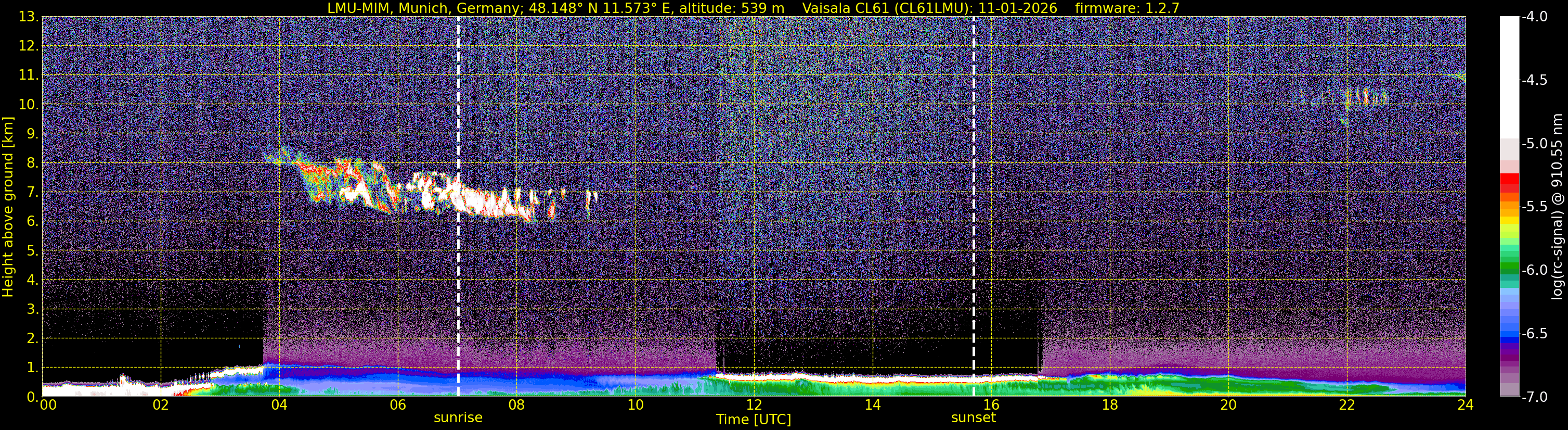The height and width of the screenshot is (430, 1568).
Task: Select the 18 time axis tick label
Action: pyautogui.click(x=1110, y=405)
